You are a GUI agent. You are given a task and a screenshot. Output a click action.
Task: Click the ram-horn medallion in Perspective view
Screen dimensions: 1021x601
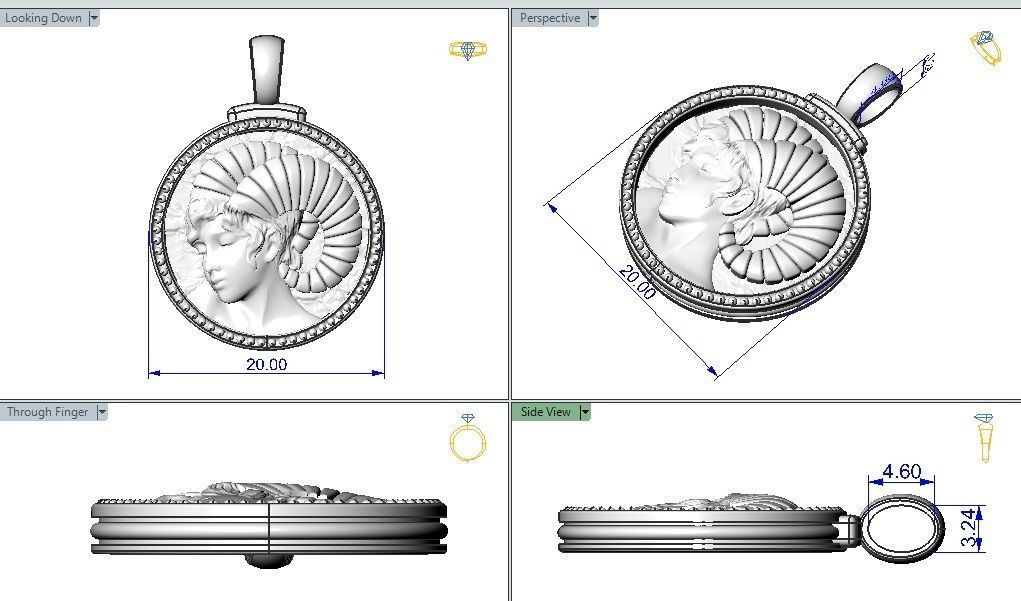pos(744,204)
